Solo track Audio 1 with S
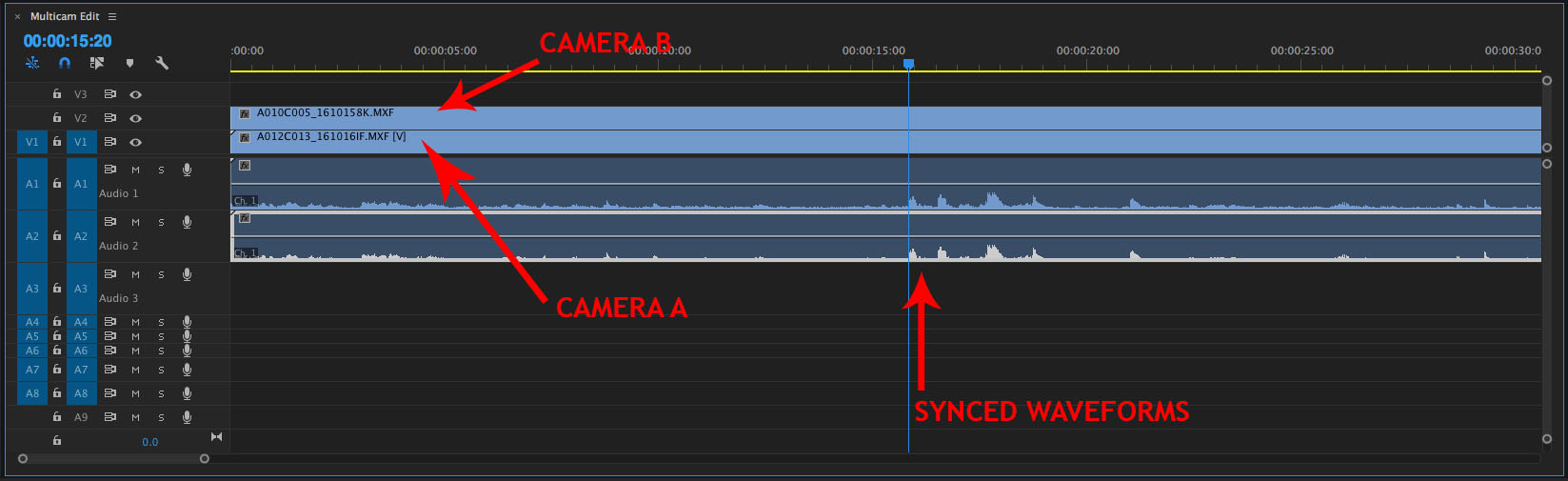This screenshot has width=1568, height=481. 161,170
